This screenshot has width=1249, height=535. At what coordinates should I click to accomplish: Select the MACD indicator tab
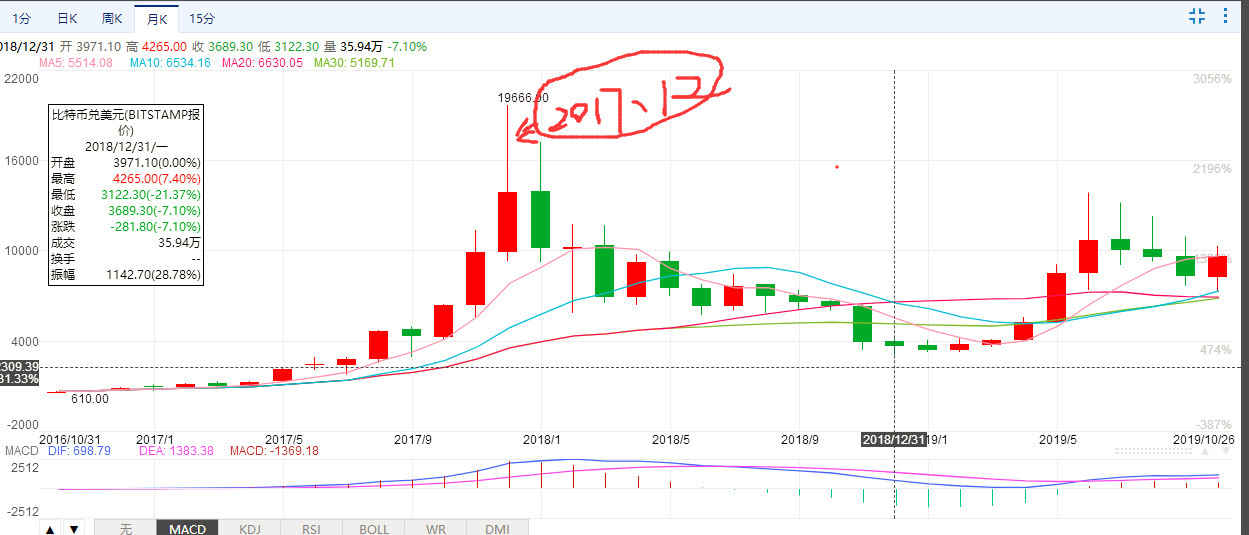[x=187, y=528]
